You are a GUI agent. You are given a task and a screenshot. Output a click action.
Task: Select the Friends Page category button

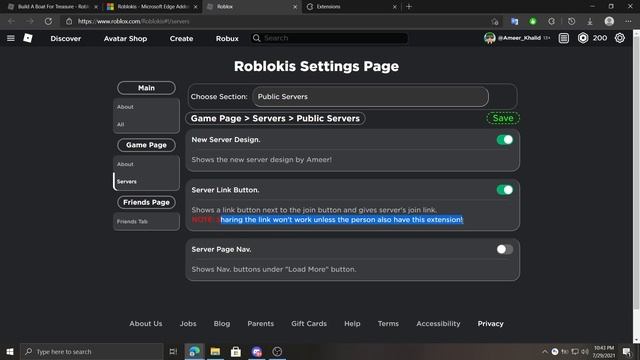click(146, 202)
